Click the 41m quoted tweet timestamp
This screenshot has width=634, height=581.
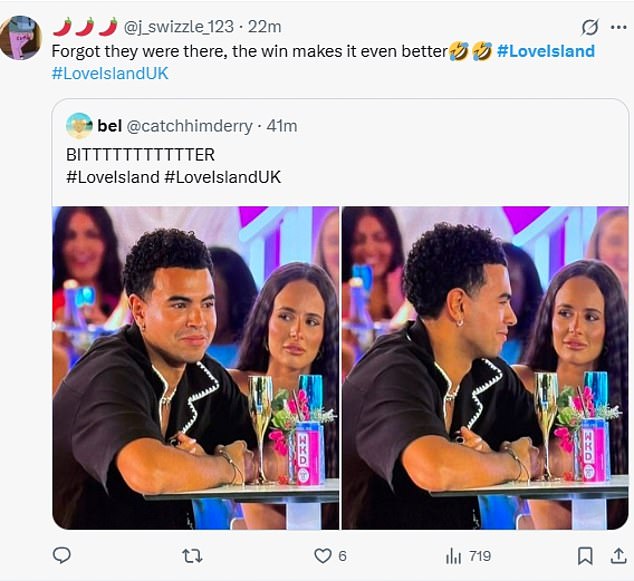[282, 126]
